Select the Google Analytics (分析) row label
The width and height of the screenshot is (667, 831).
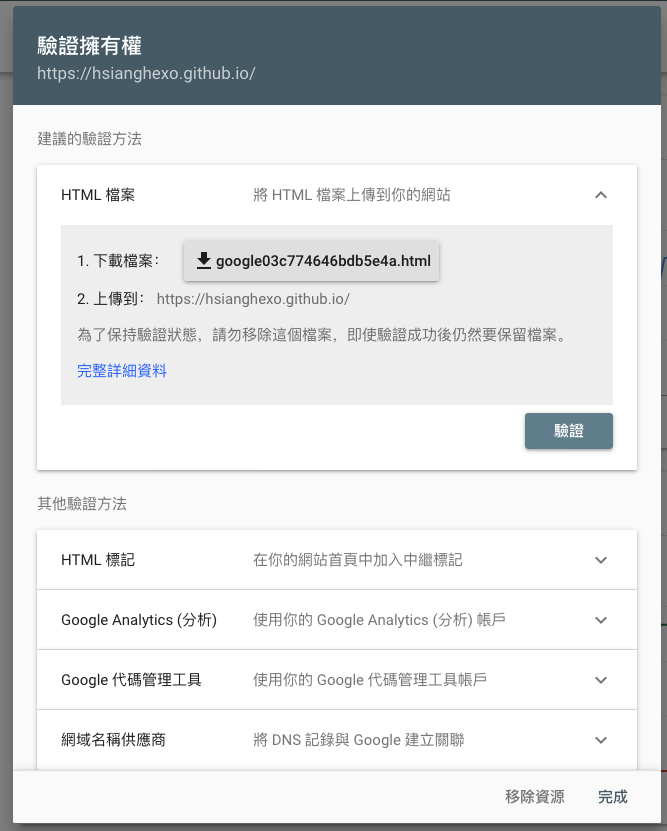pos(139,620)
